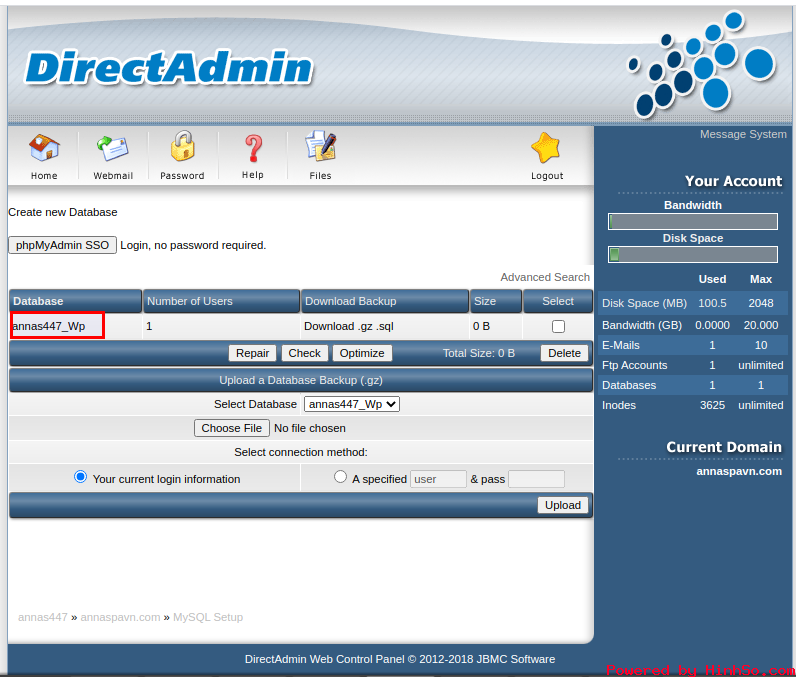
Task: Open the Help question mark icon
Action: pyautogui.click(x=253, y=148)
